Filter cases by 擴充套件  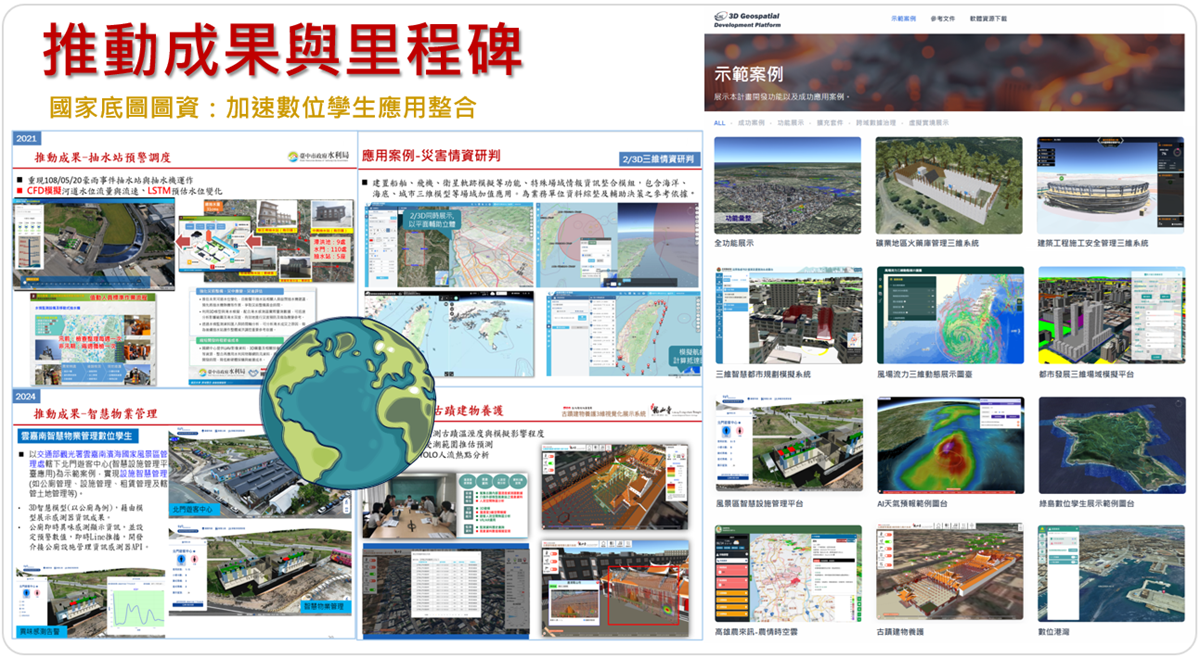pyautogui.click(x=830, y=123)
